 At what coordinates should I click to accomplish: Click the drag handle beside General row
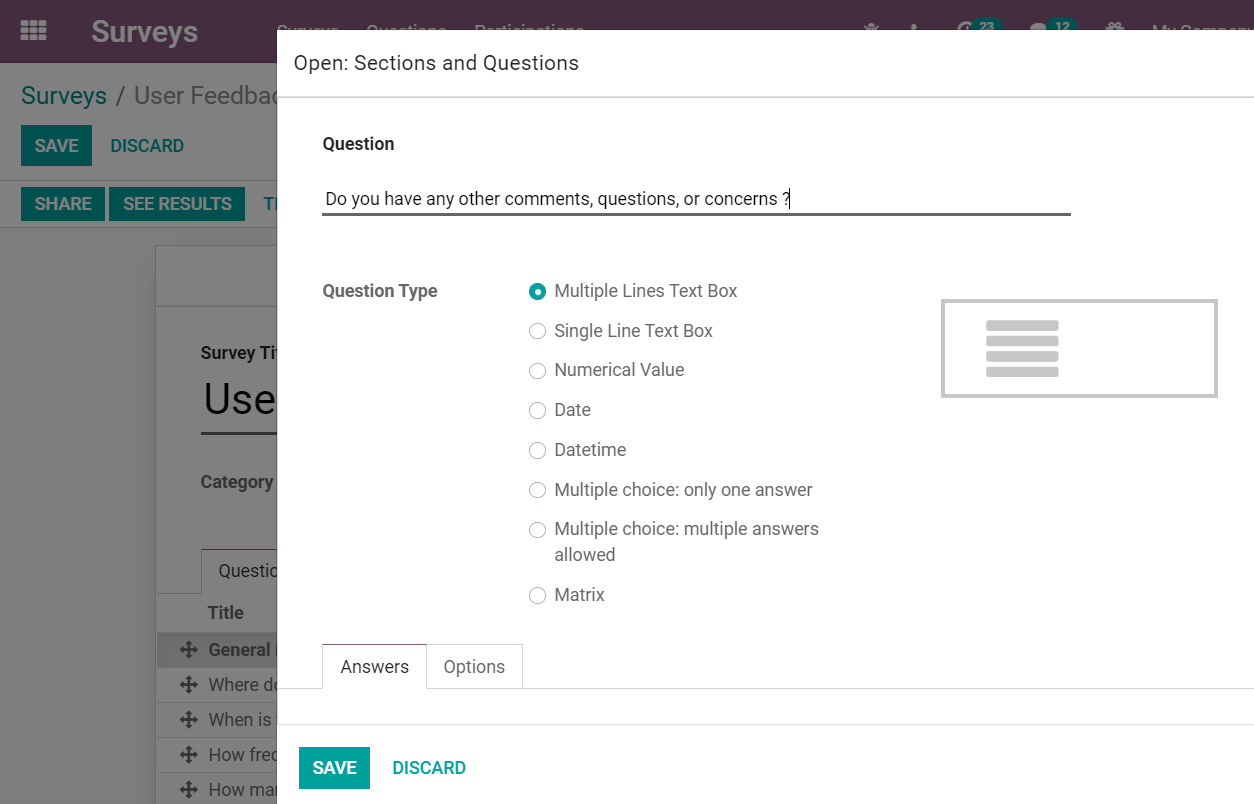coord(188,650)
